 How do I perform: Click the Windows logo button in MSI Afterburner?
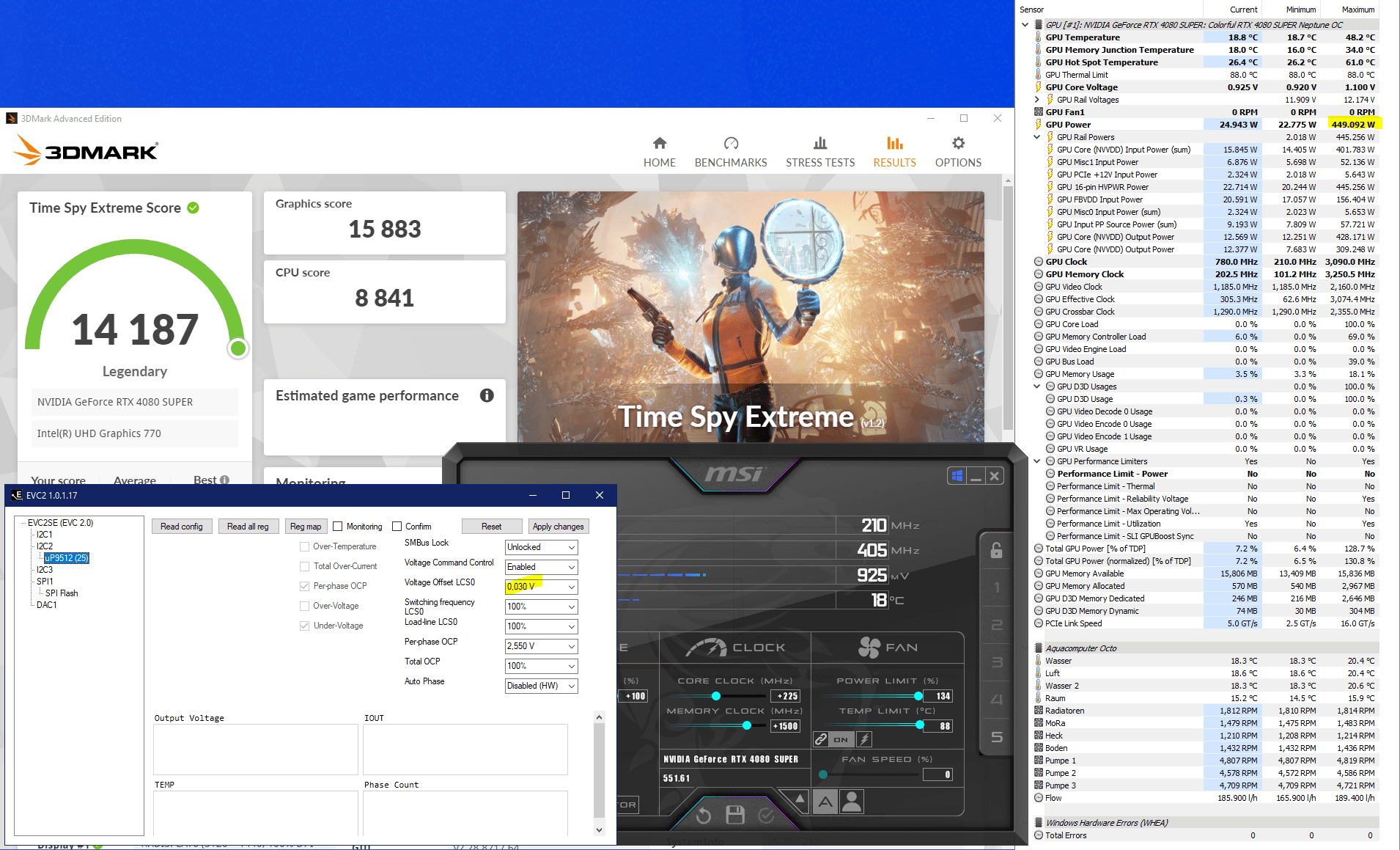tap(957, 476)
